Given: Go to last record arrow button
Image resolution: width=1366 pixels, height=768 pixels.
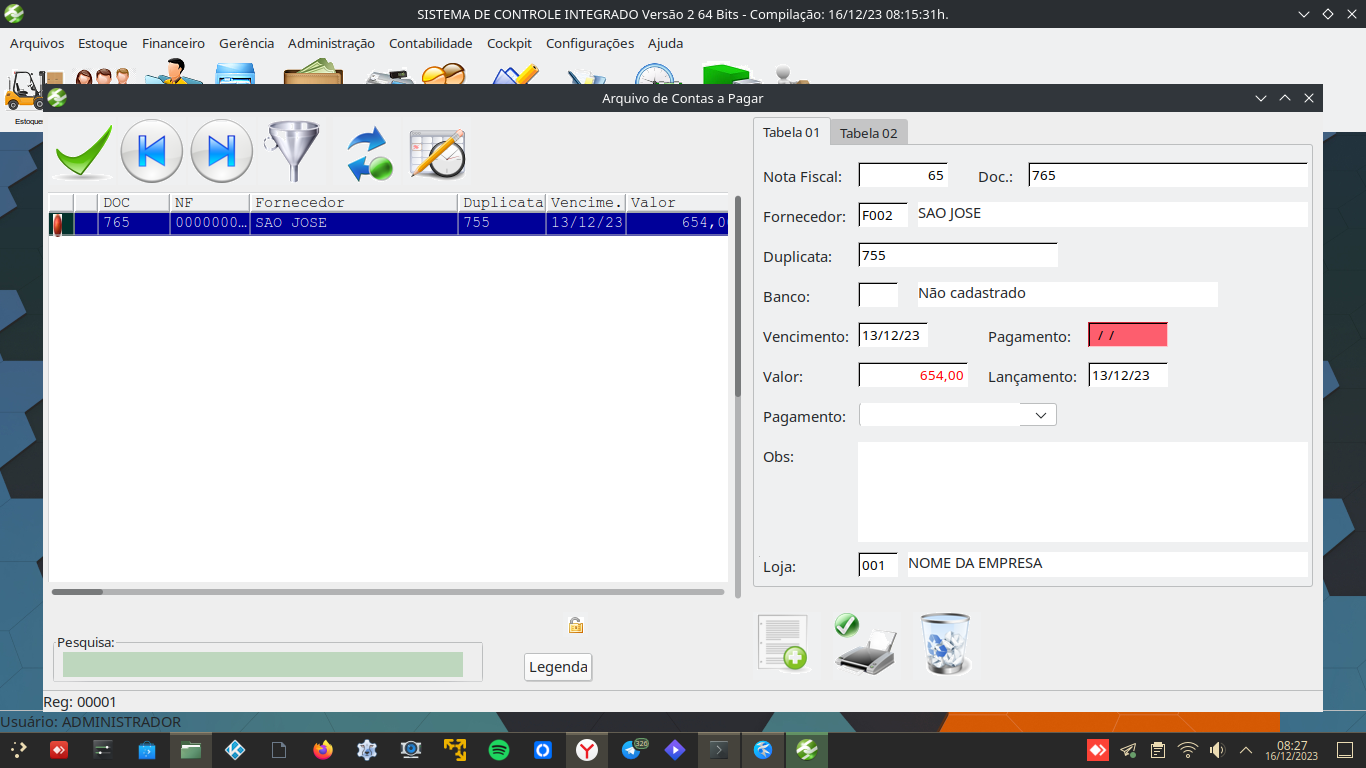Looking at the screenshot, I should (x=221, y=152).
